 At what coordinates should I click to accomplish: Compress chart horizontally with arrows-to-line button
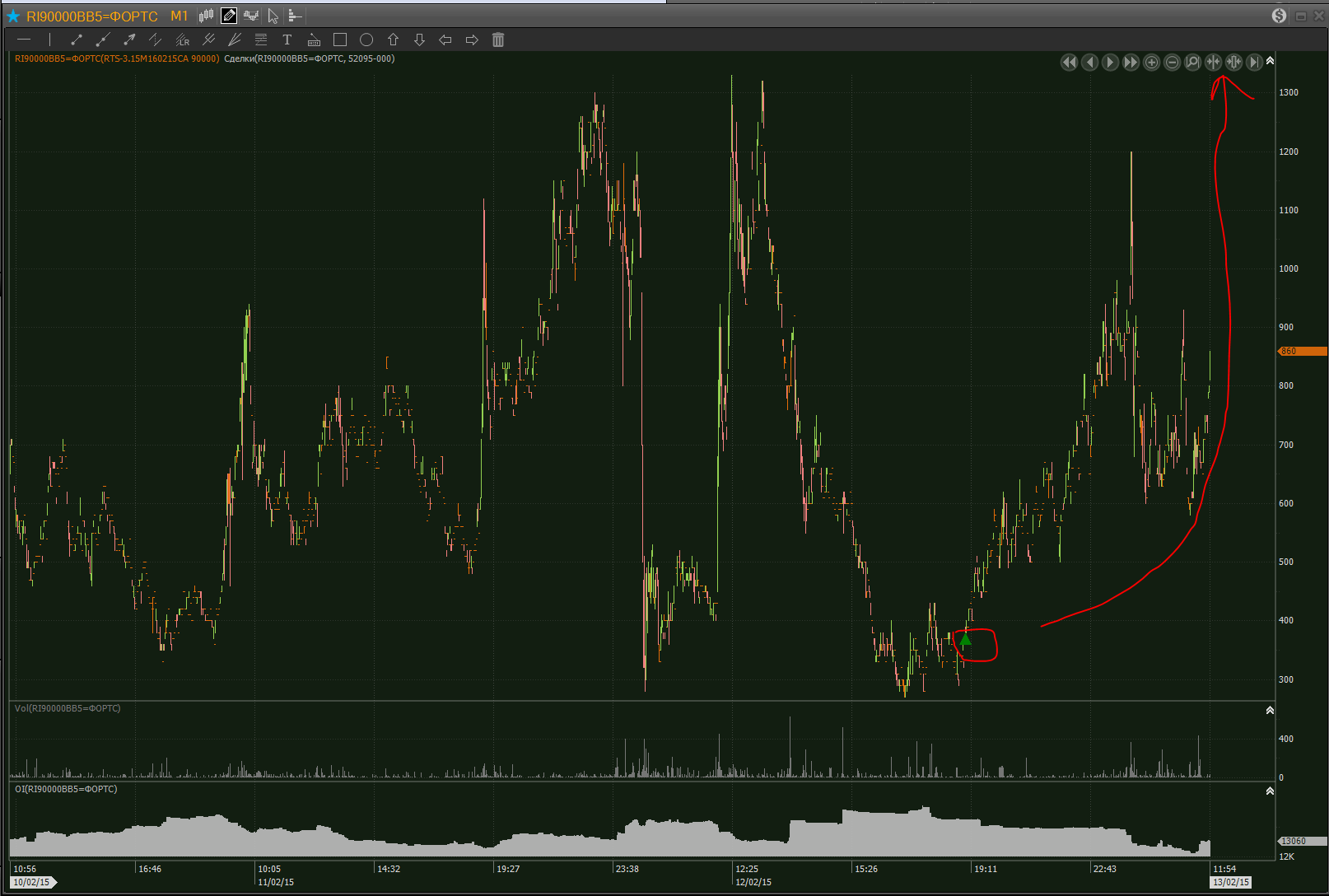click(x=1213, y=63)
